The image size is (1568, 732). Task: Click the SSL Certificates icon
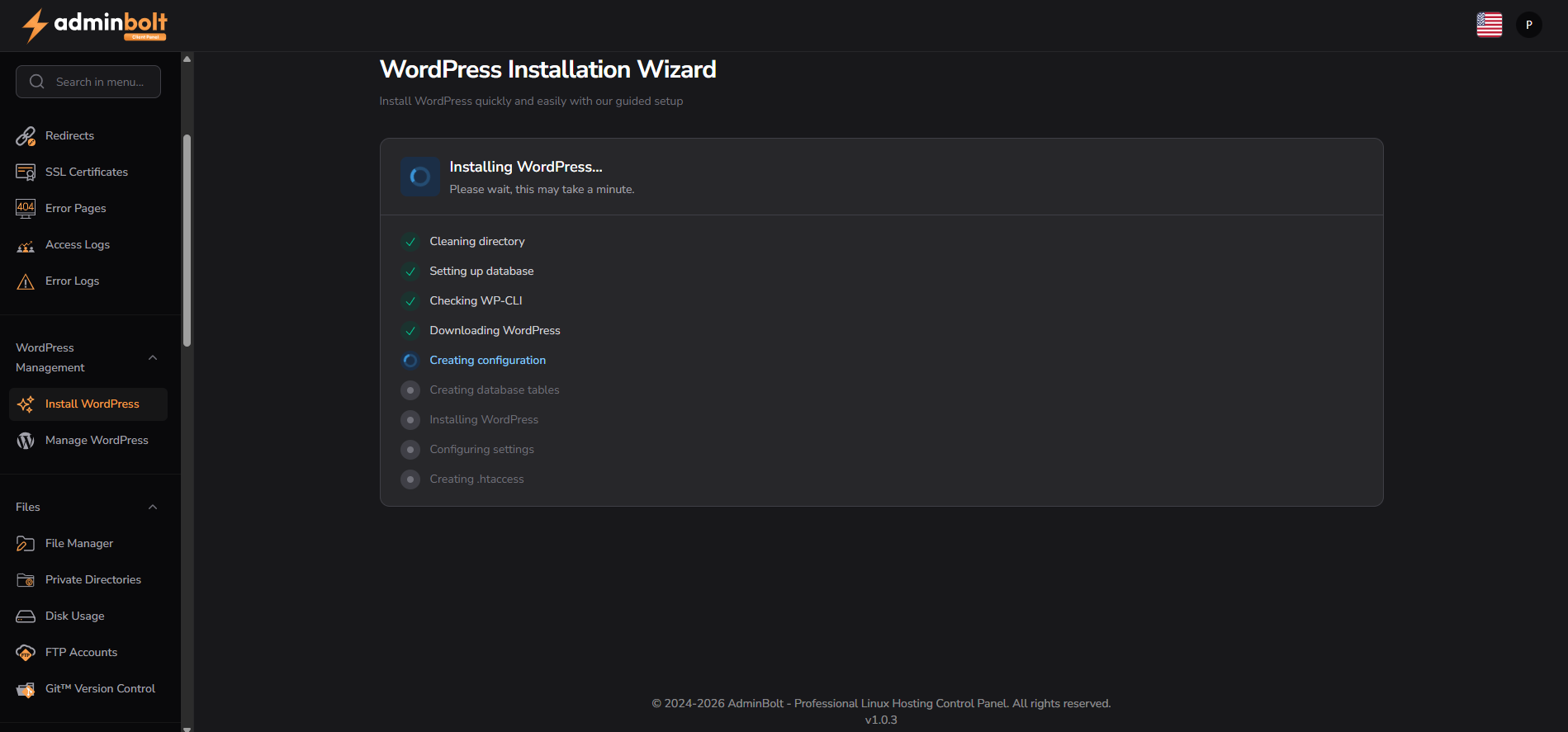point(26,172)
